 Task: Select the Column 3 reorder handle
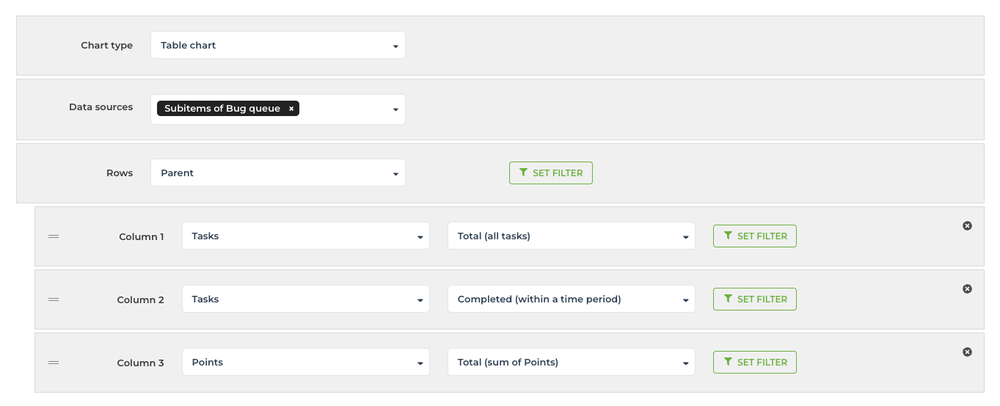54,363
